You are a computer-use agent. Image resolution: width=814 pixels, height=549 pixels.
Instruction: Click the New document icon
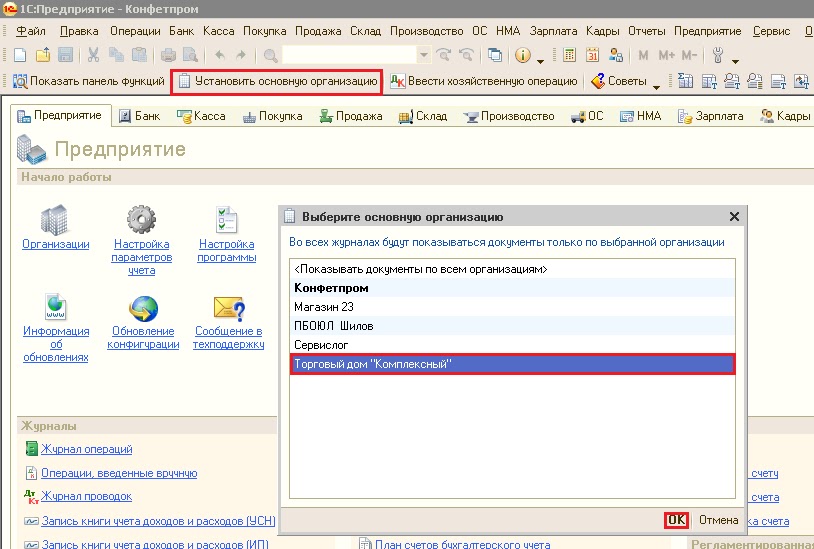[20, 54]
